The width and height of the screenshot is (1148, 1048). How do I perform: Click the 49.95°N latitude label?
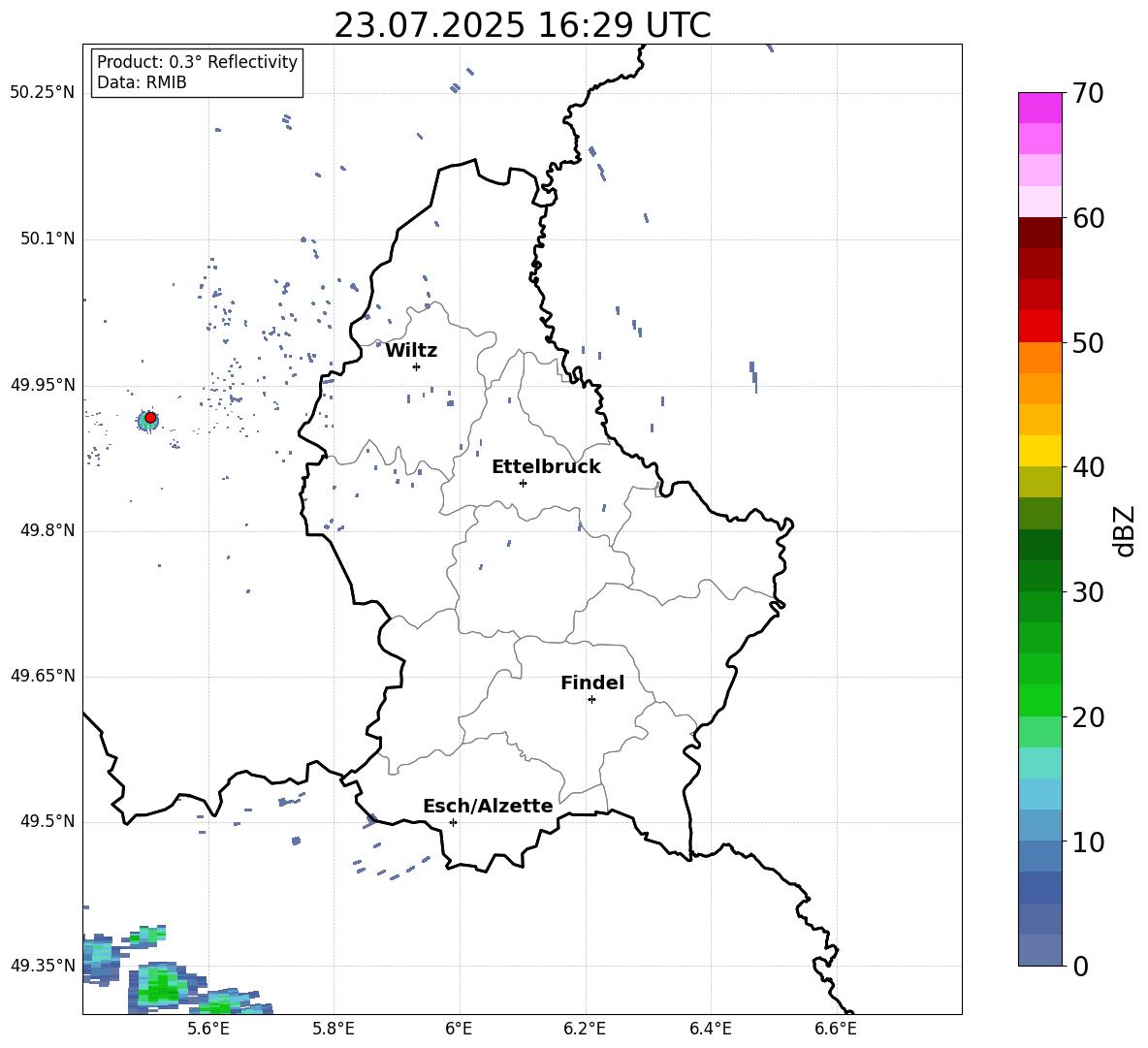pyautogui.click(x=43, y=385)
